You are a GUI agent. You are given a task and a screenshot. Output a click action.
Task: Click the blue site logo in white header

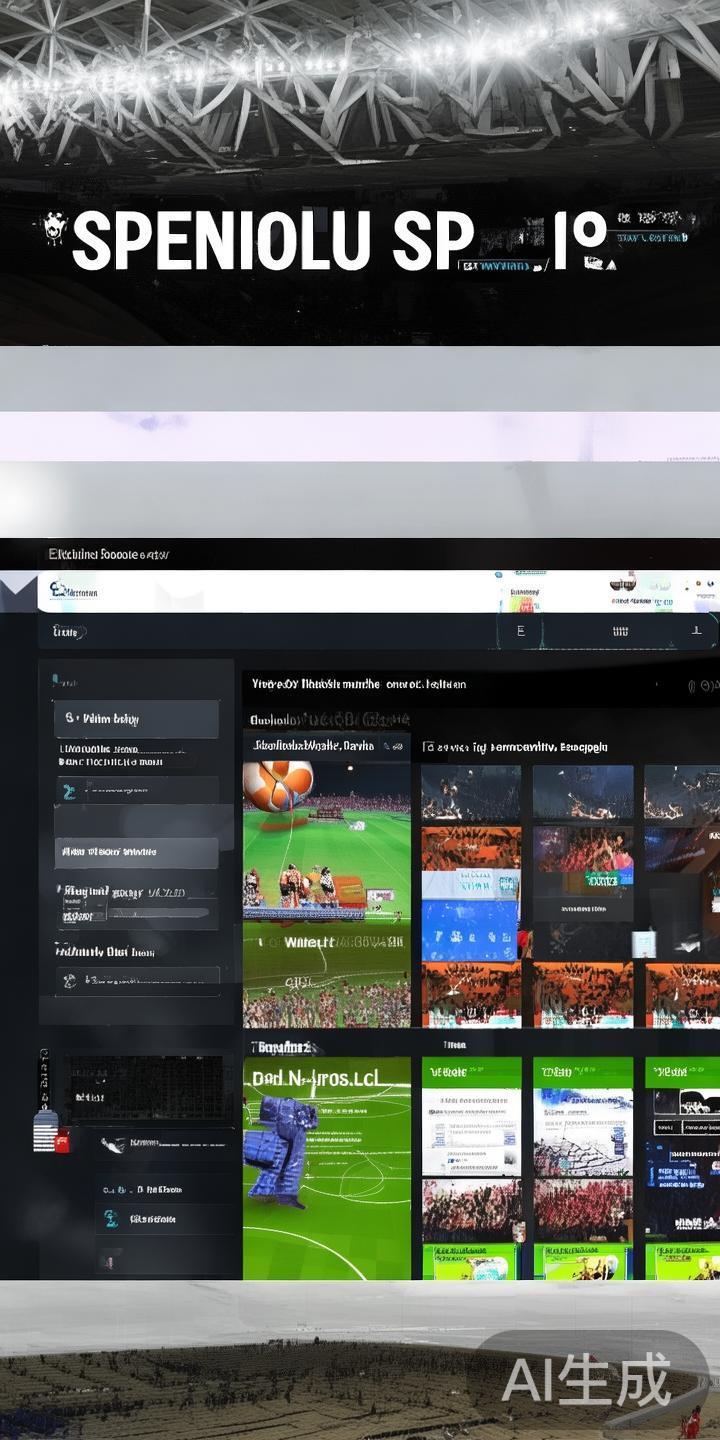tap(60, 591)
